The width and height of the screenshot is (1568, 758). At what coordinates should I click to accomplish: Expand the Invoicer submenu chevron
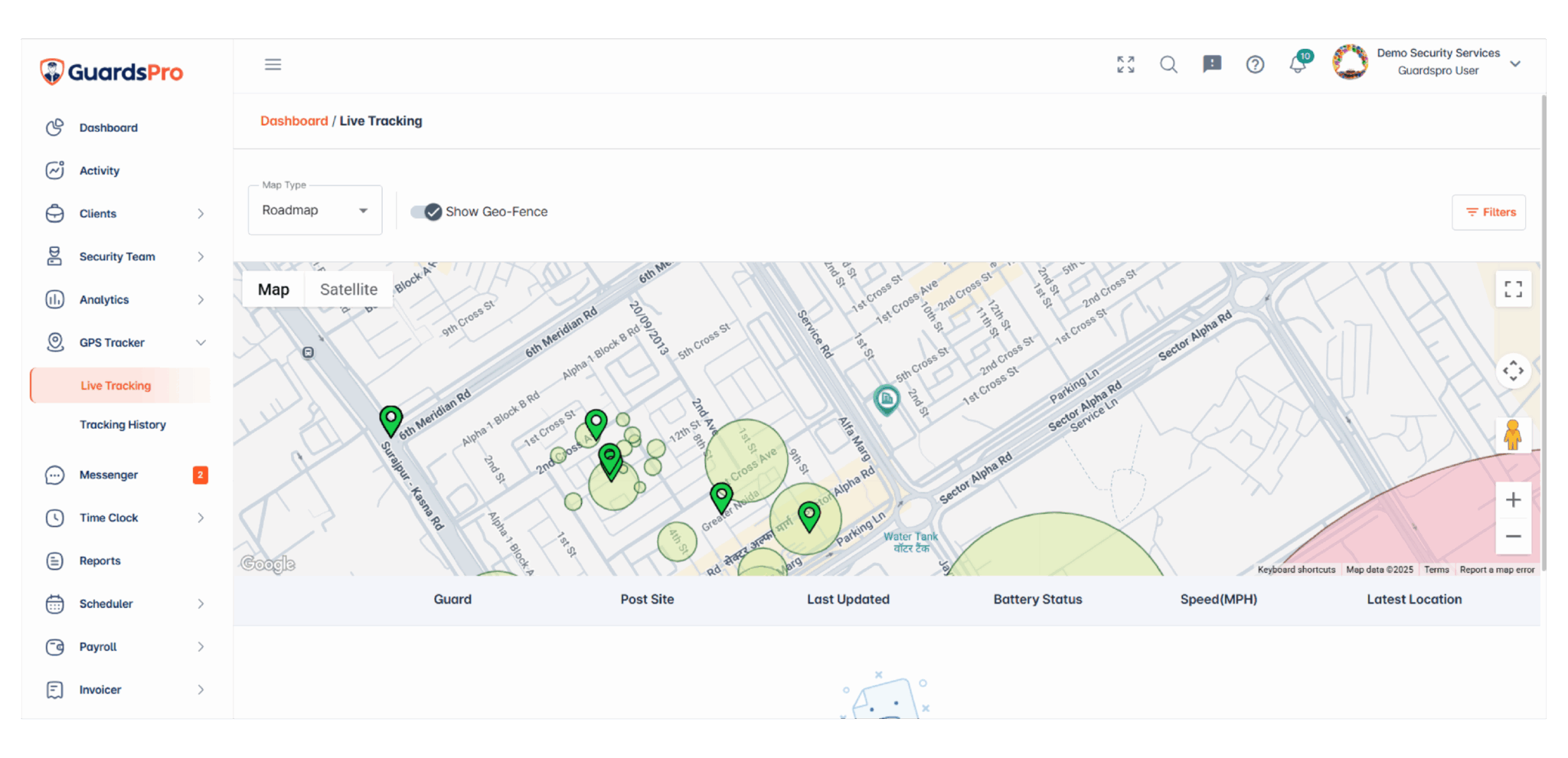(201, 690)
